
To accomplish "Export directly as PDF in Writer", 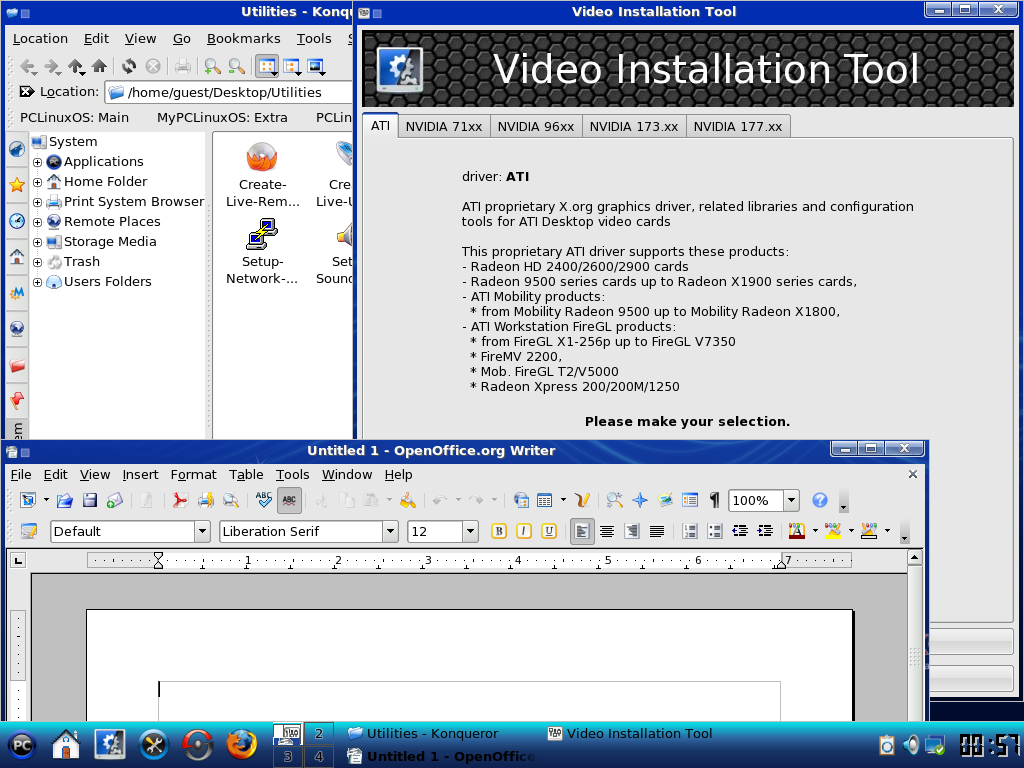I will tap(180, 500).
